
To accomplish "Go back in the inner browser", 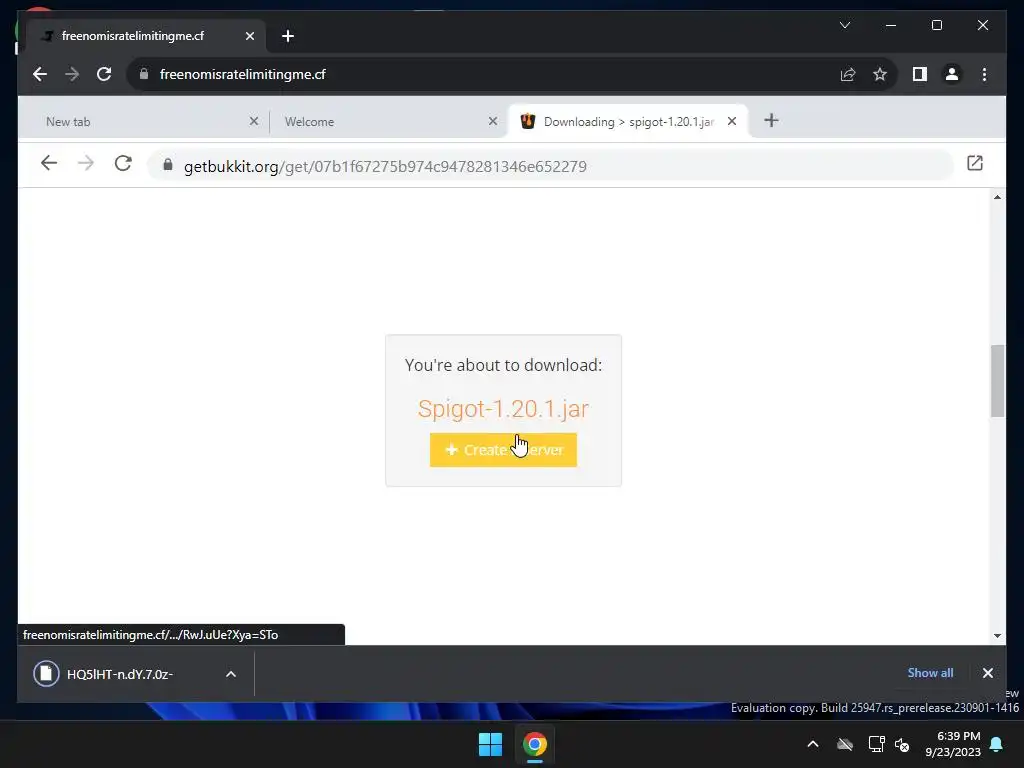I will (49, 163).
